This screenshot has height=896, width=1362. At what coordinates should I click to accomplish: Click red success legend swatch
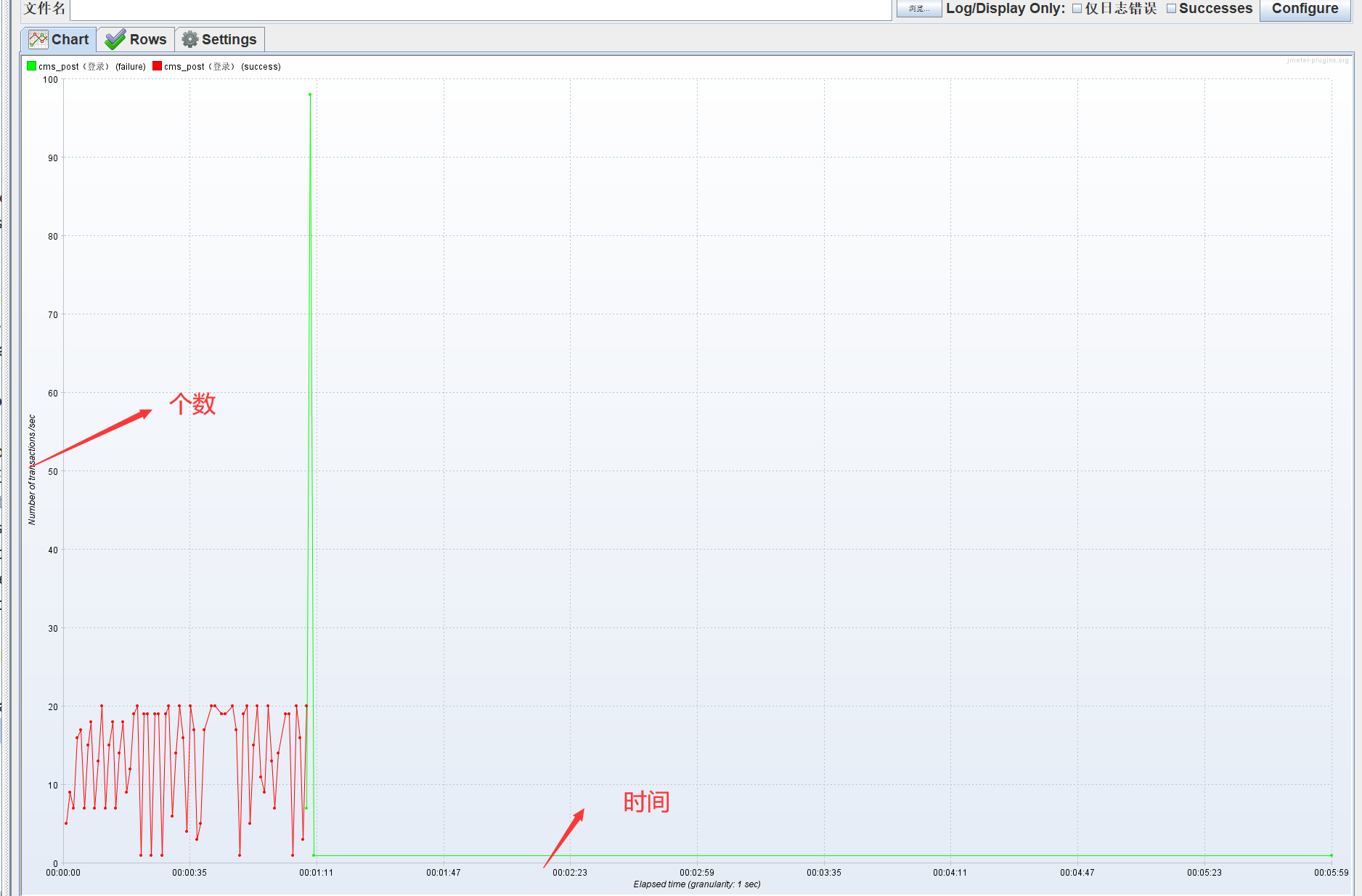pos(157,66)
